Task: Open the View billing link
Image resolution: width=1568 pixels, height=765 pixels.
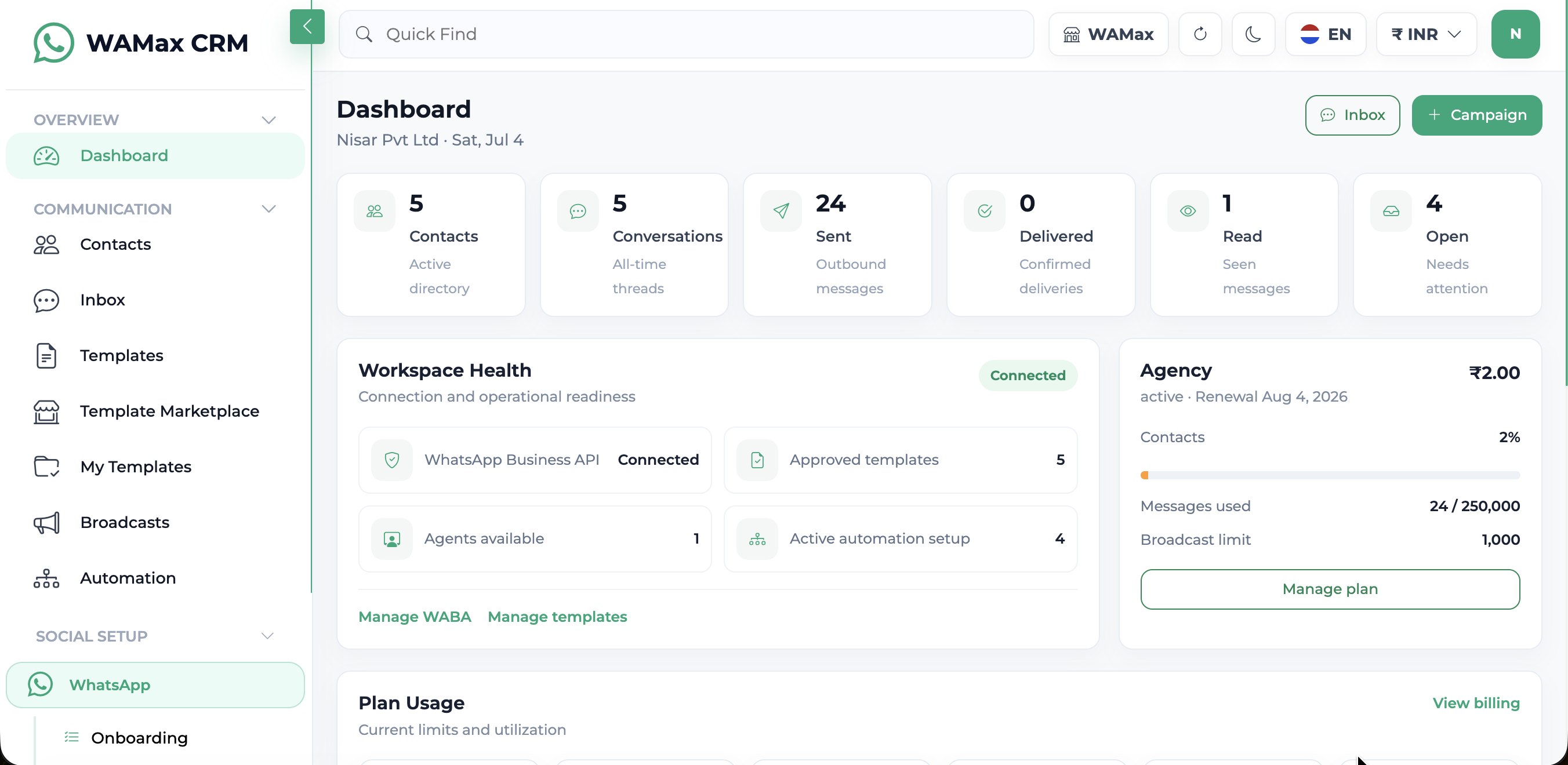Action: (1476, 703)
